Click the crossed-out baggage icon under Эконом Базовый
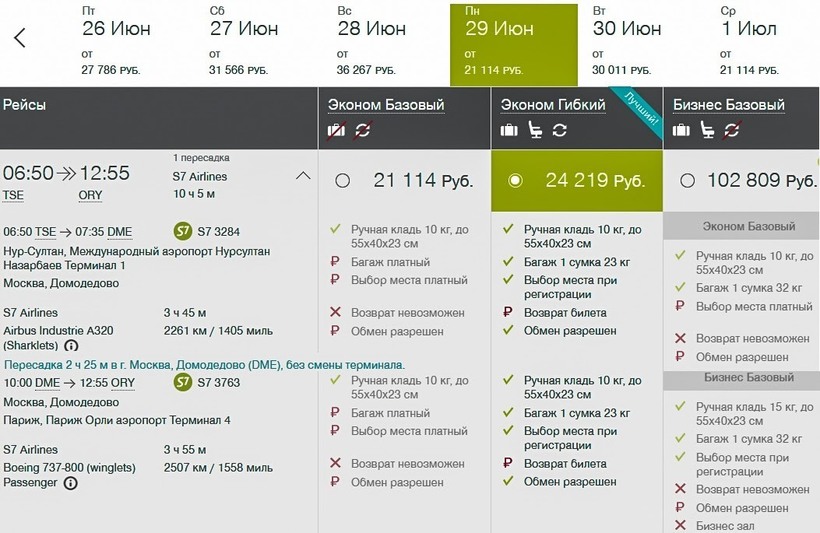The height and width of the screenshot is (533, 820). click(x=336, y=130)
